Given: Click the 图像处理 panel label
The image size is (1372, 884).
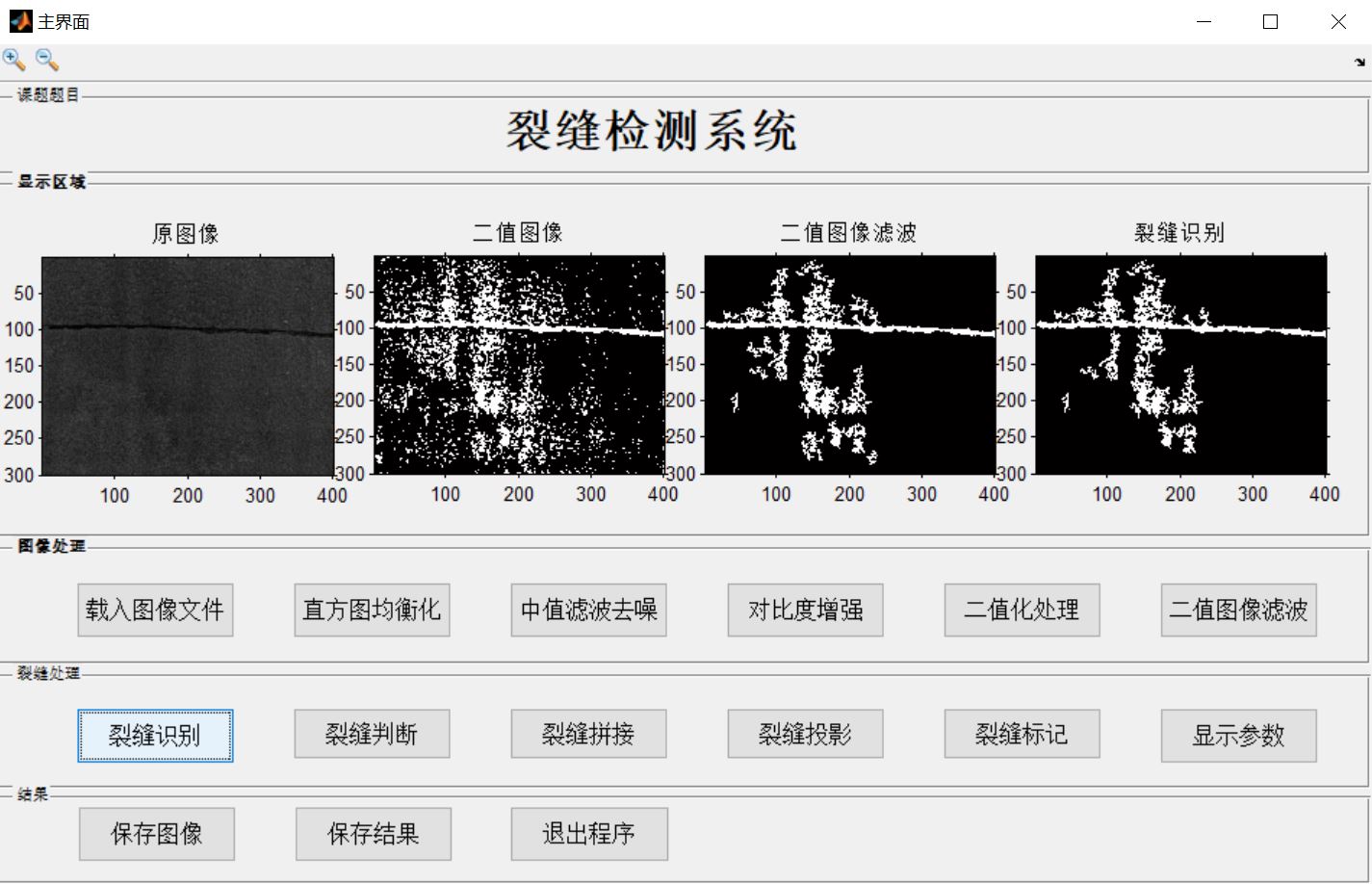Looking at the screenshot, I should pyautogui.click(x=52, y=546).
